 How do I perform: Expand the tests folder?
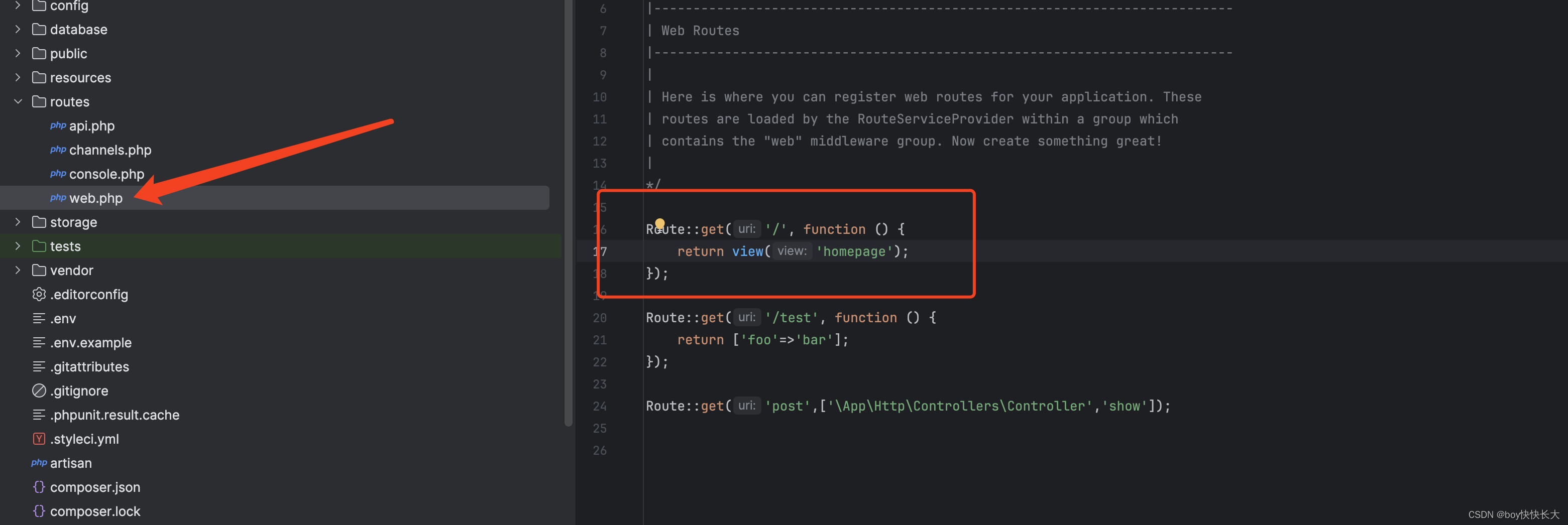(x=18, y=246)
